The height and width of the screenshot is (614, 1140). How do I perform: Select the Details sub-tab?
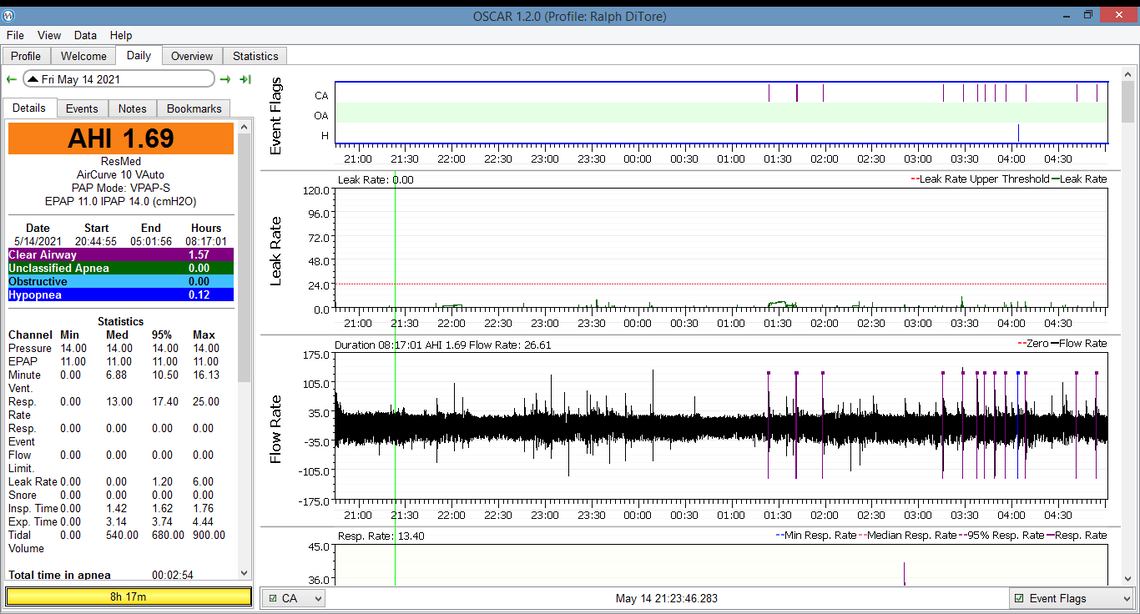click(x=29, y=108)
